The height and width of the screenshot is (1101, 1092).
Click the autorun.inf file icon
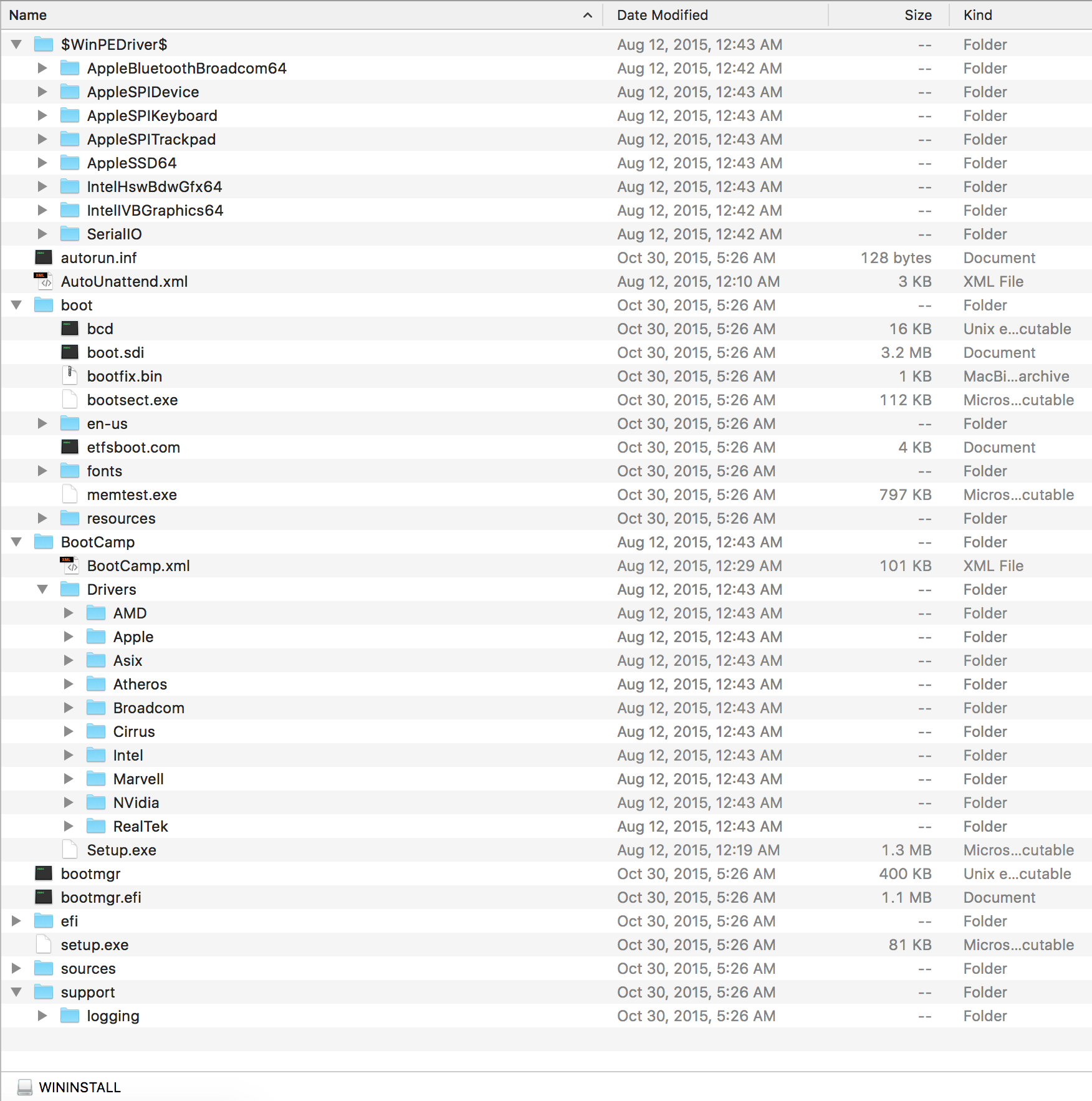coord(44,257)
